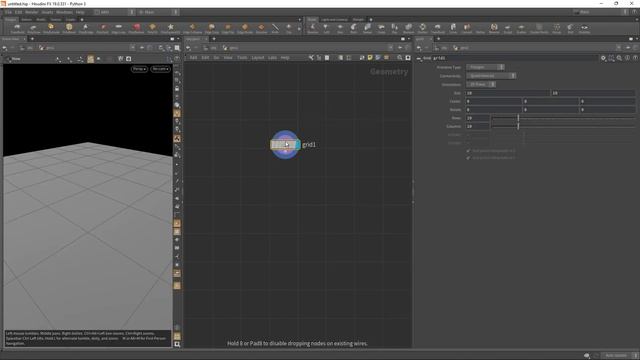640x360 pixels.
Task: Open the Persp viewport menu
Action: point(139,69)
